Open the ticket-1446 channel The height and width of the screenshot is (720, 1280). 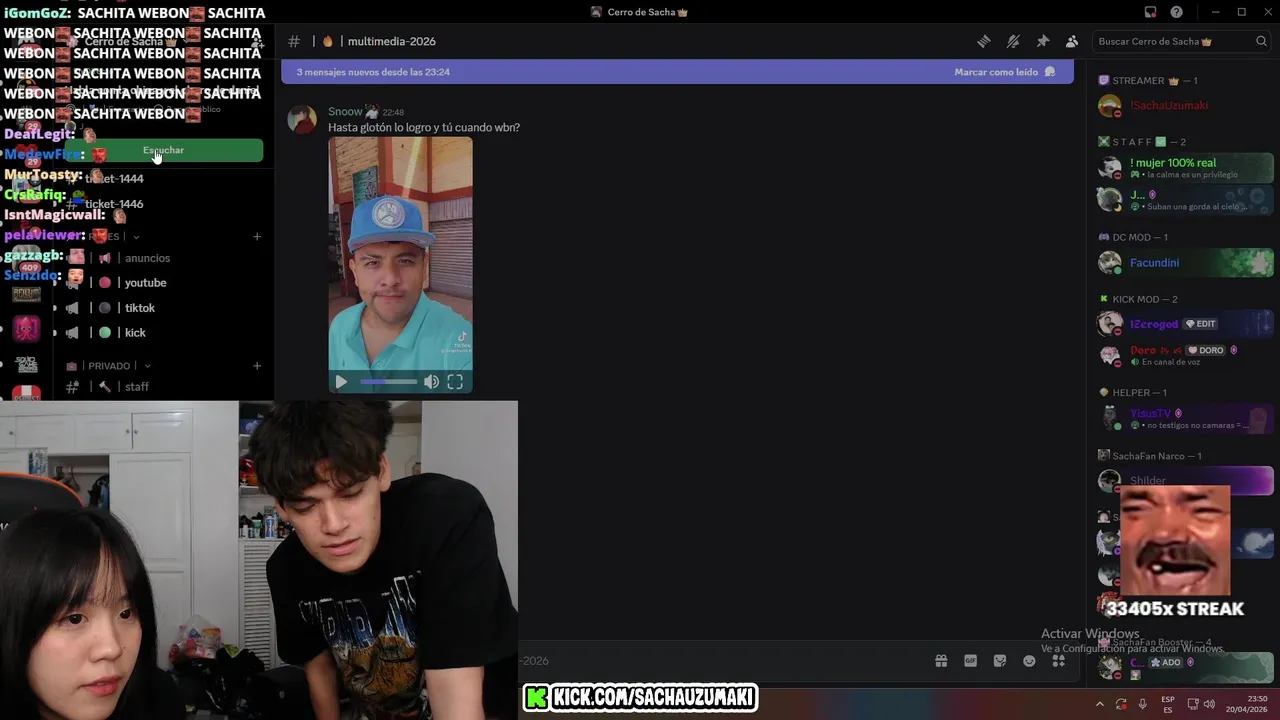114,204
